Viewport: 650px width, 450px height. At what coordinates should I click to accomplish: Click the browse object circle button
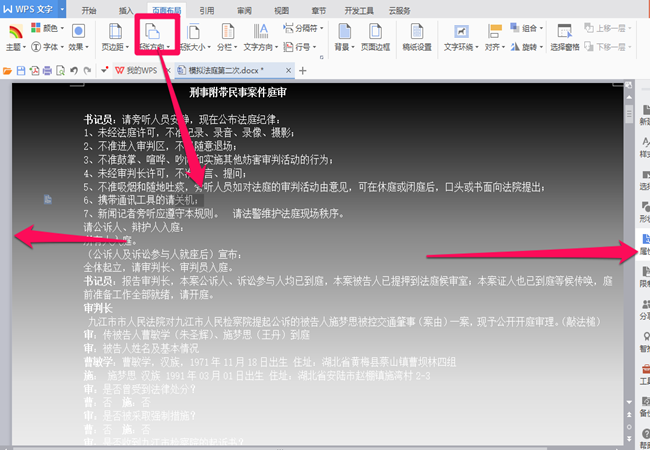coord(629,427)
